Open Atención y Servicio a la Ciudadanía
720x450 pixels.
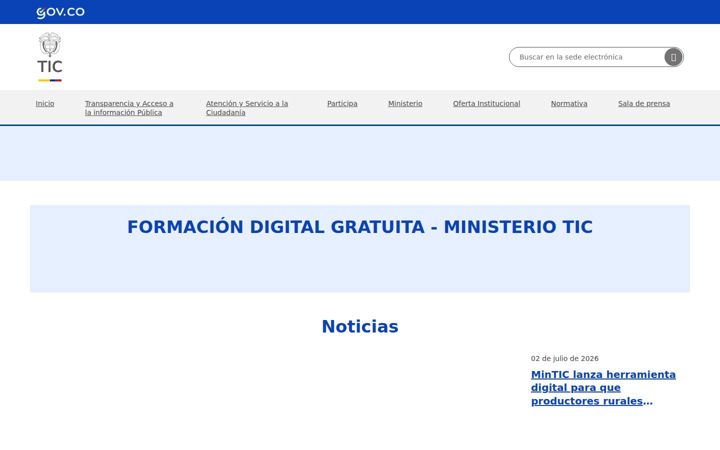coord(247,108)
